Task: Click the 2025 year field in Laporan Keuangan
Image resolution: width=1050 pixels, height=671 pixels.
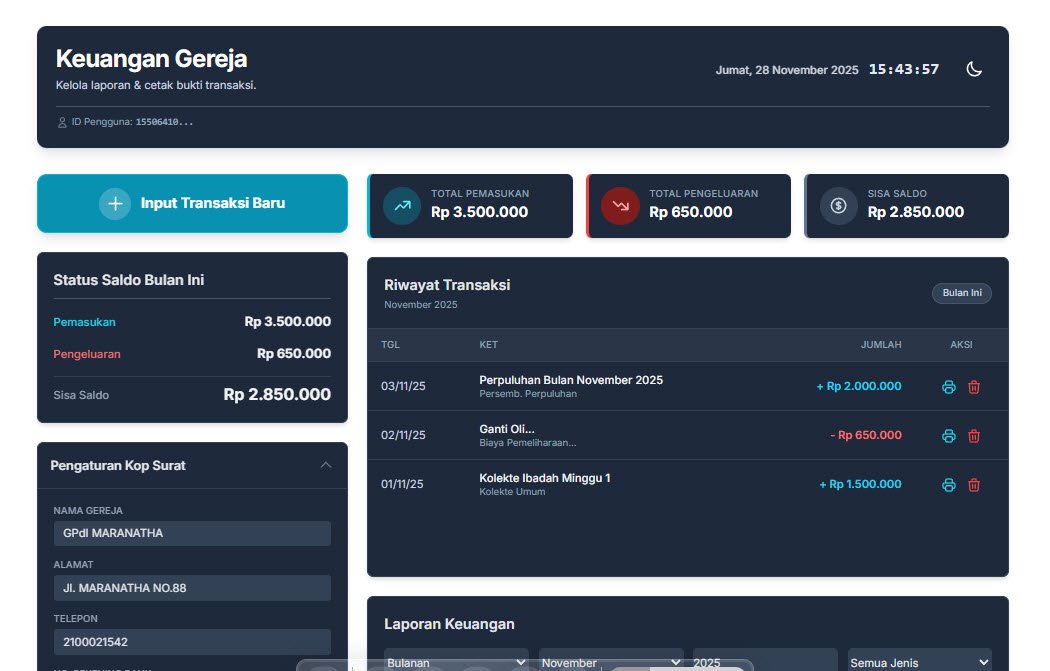Action: pyautogui.click(x=765, y=662)
